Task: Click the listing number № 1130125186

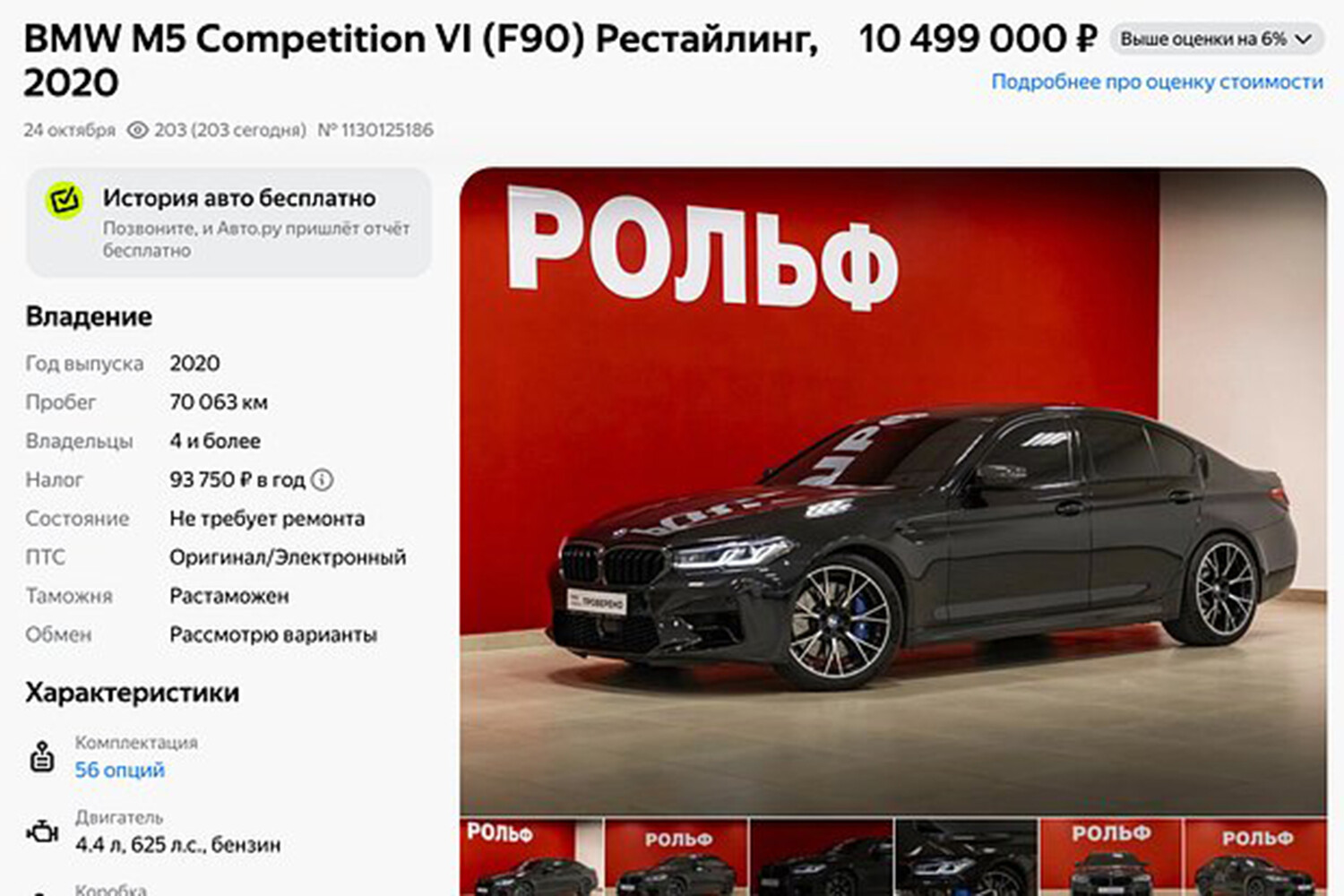Action: point(375,130)
